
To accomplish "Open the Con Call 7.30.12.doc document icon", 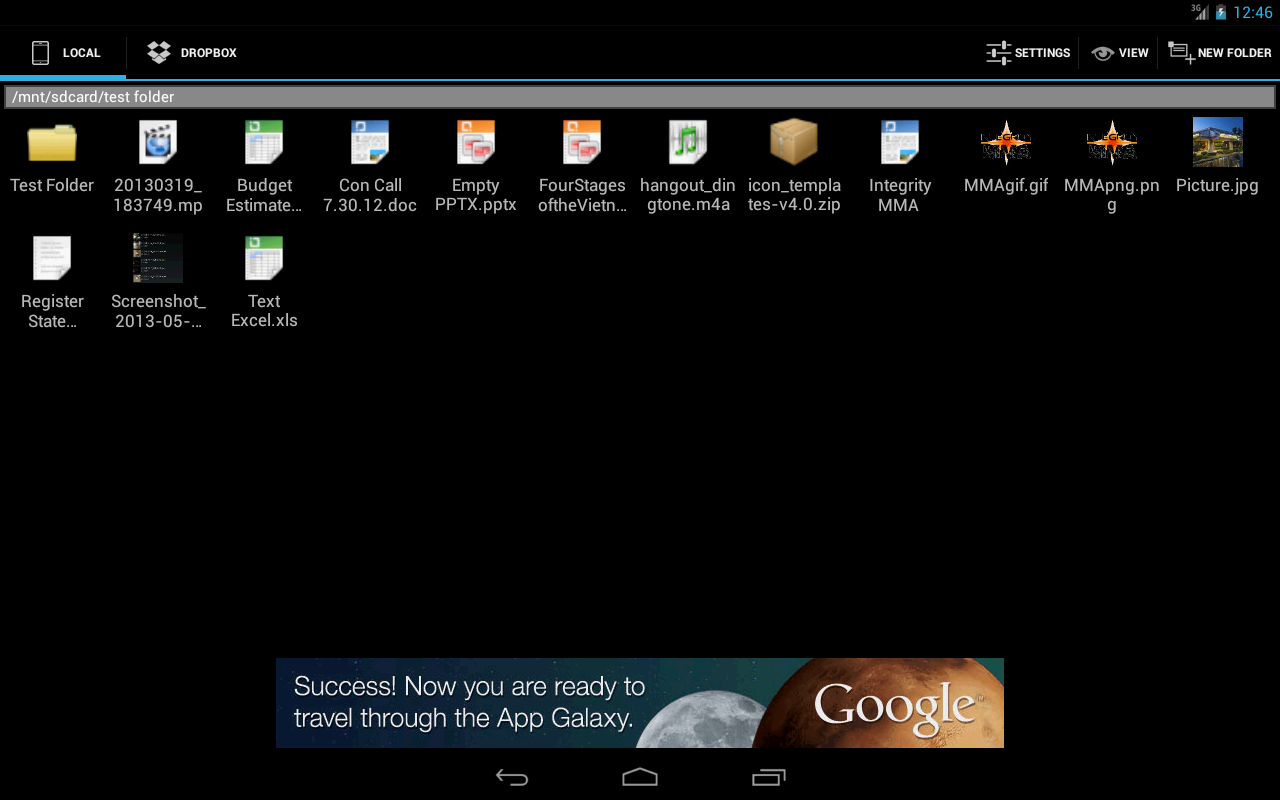I will 370,142.
